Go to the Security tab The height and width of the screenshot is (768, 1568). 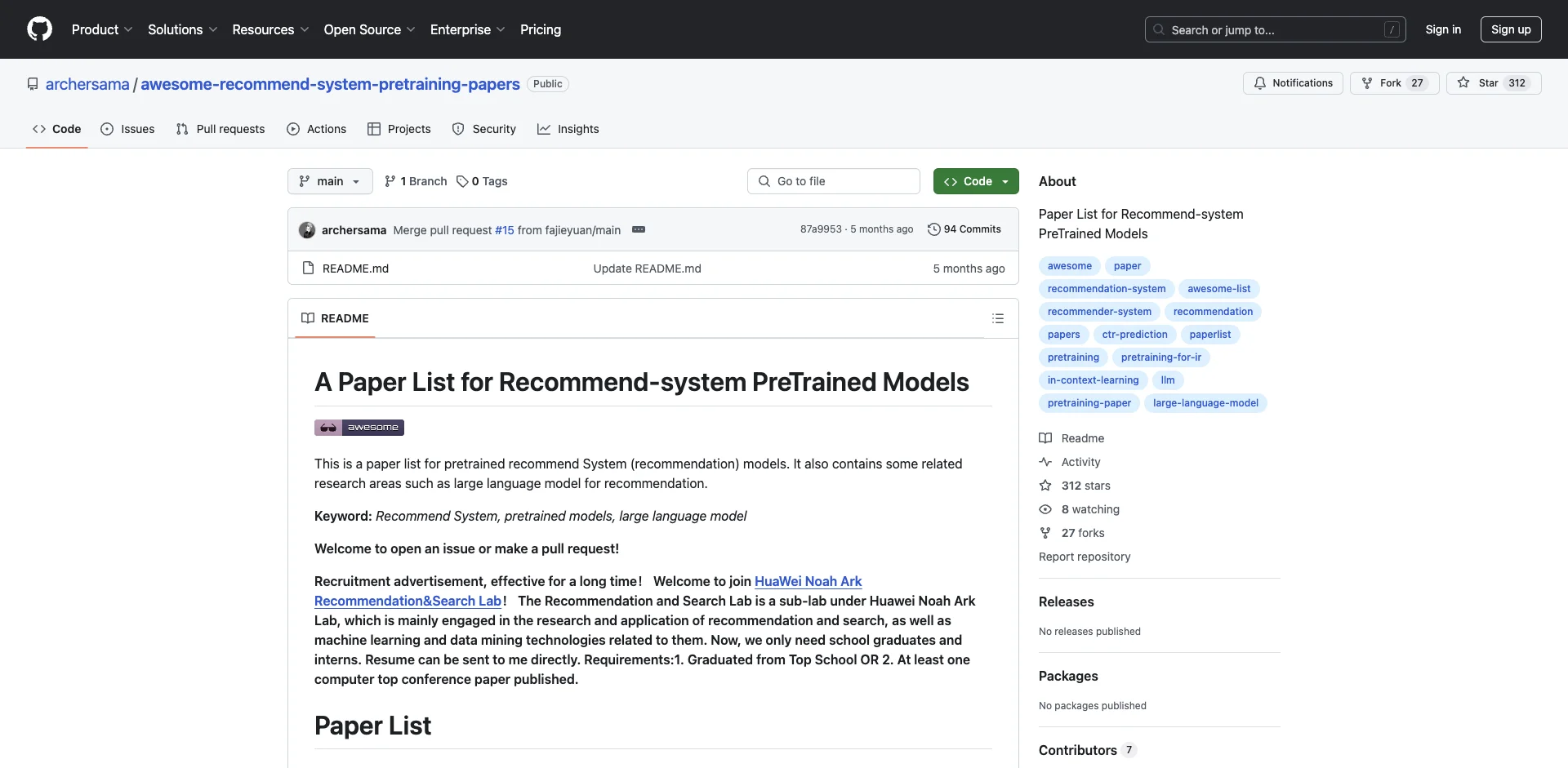point(484,129)
